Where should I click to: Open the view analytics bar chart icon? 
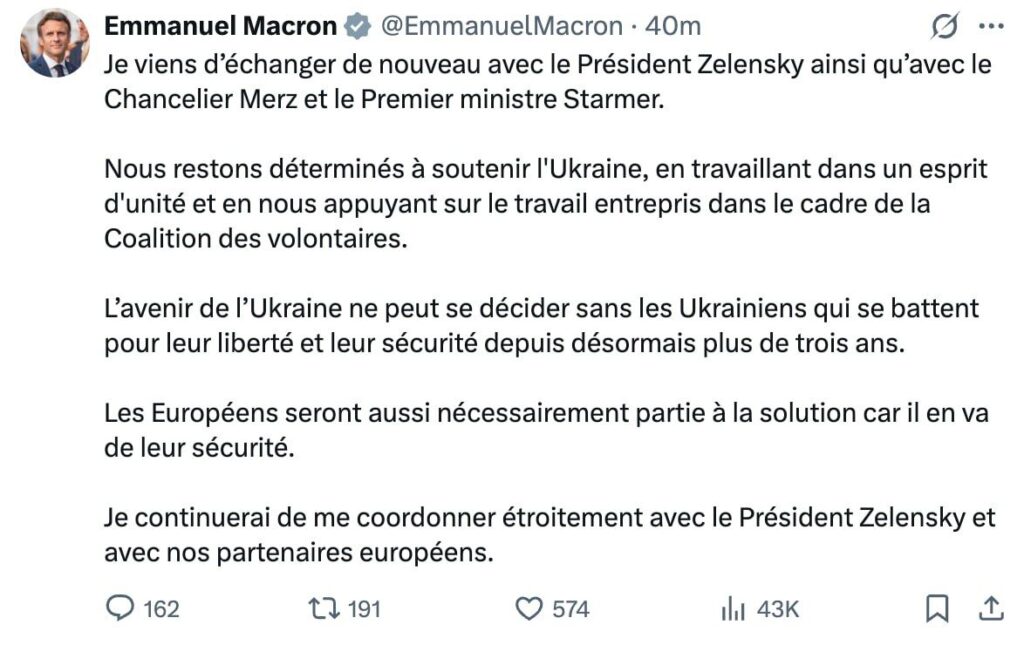[734, 608]
